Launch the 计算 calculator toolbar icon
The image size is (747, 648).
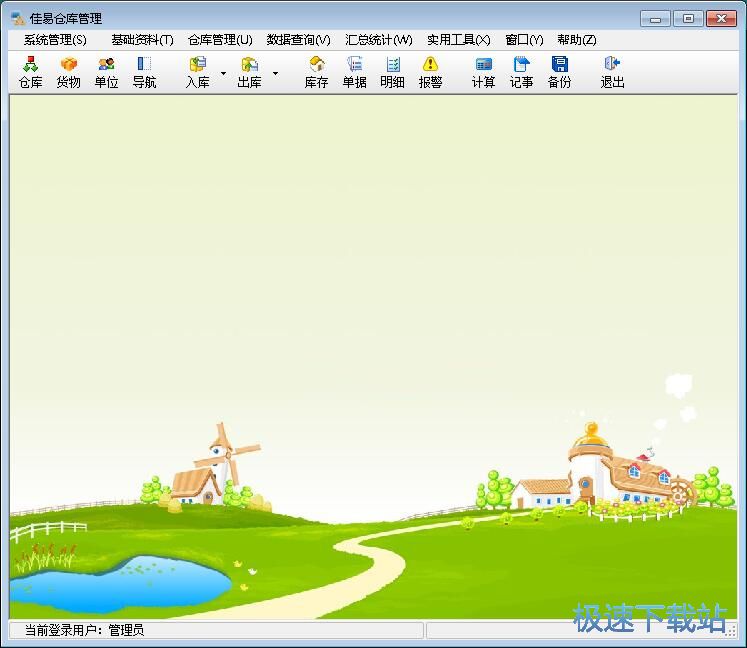click(x=483, y=72)
